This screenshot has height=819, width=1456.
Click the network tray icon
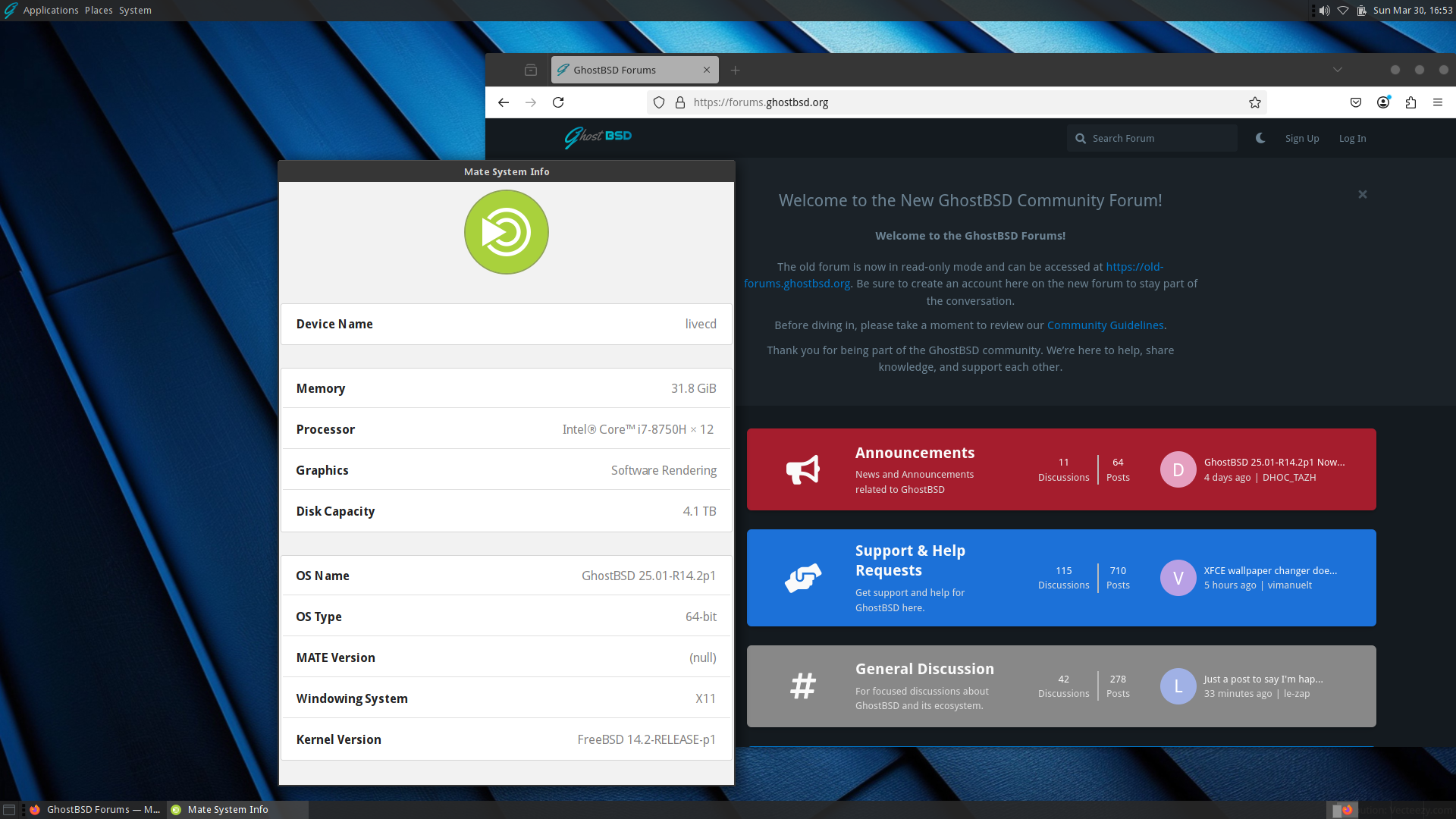(1343, 11)
